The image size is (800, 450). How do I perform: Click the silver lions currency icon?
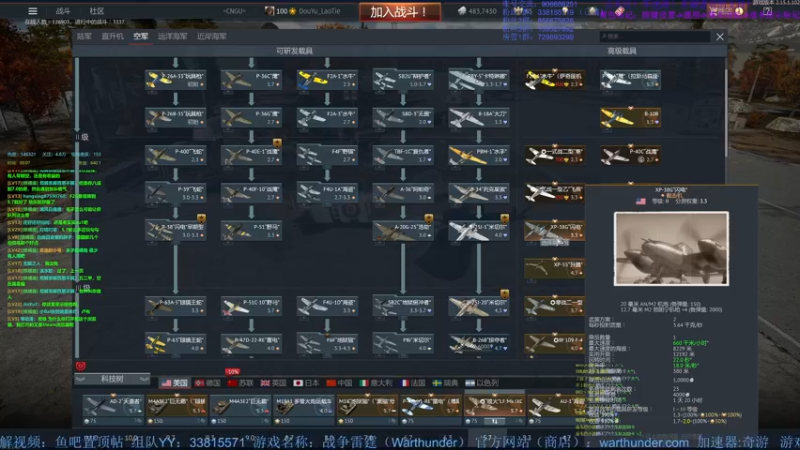point(462,11)
